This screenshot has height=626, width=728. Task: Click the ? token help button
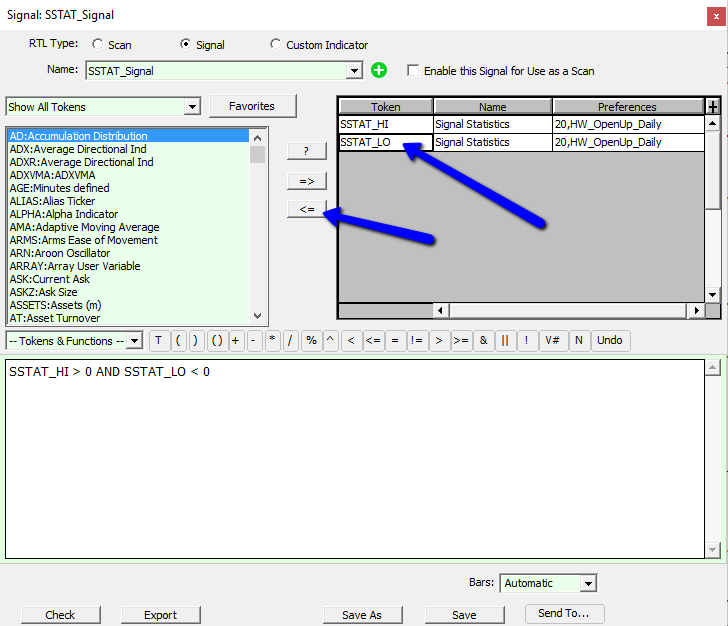306,151
